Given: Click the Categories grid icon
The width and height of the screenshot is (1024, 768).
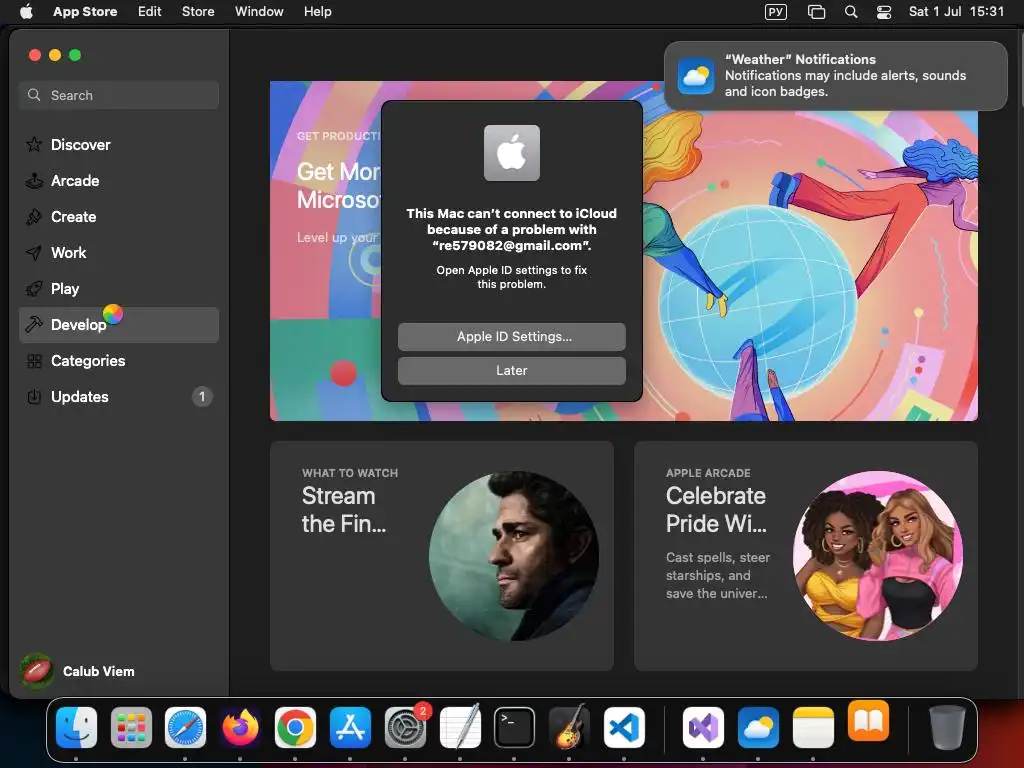Looking at the screenshot, I should (34, 360).
